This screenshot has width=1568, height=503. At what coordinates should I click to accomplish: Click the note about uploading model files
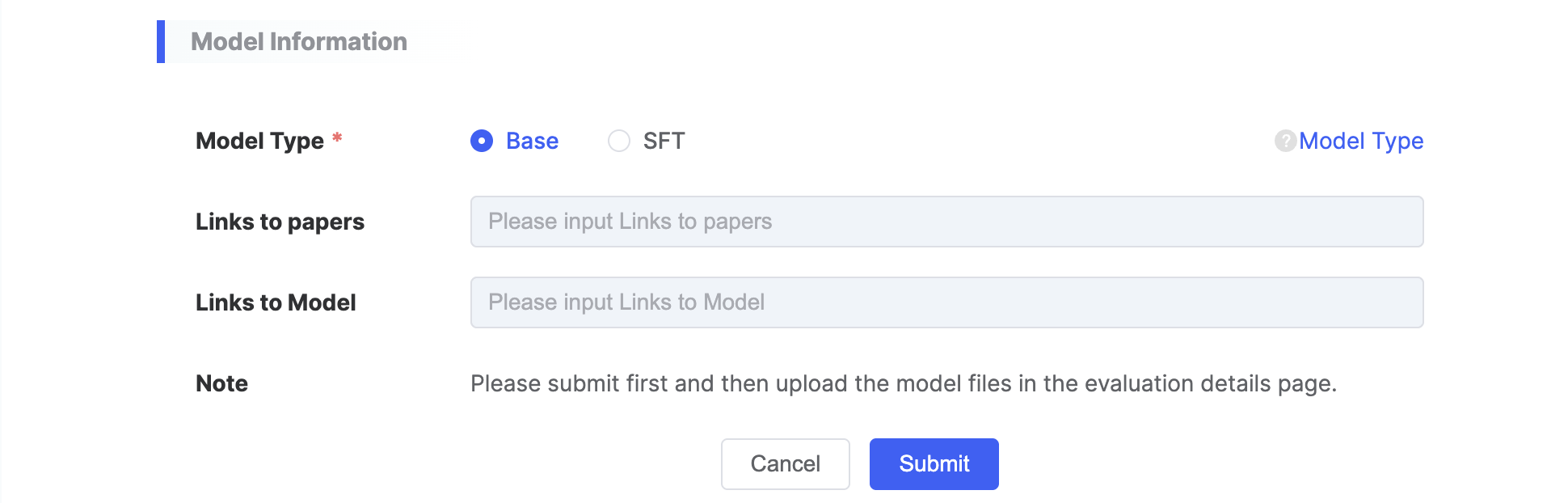(903, 383)
